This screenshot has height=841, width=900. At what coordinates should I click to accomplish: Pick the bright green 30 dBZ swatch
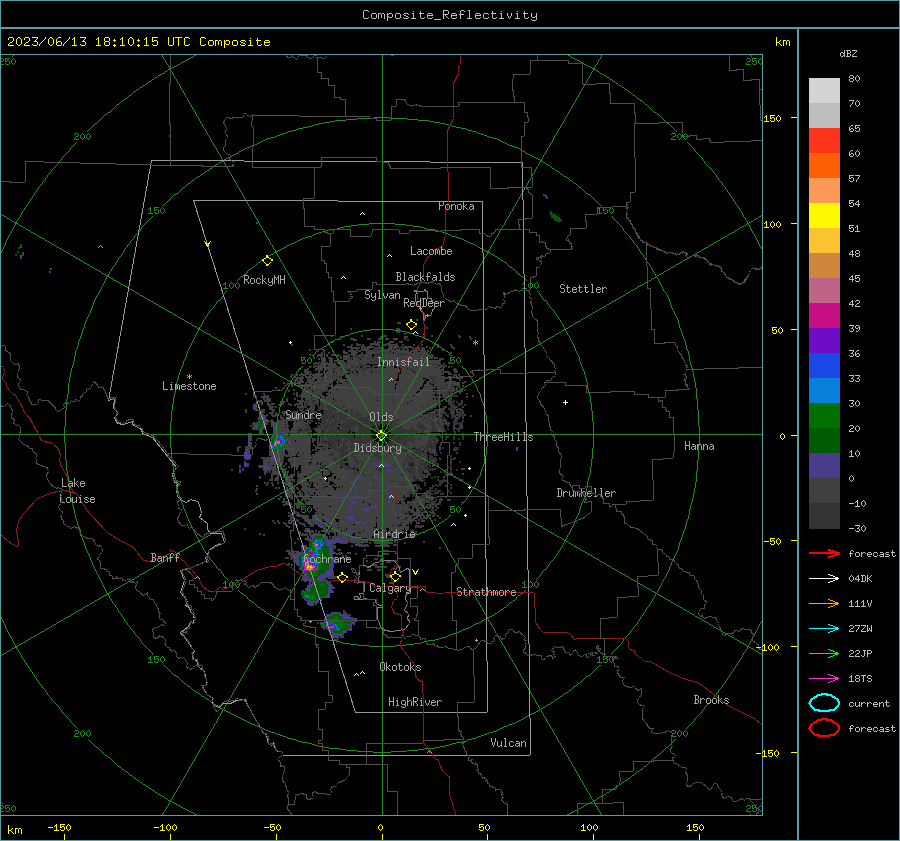click(824, 415)
